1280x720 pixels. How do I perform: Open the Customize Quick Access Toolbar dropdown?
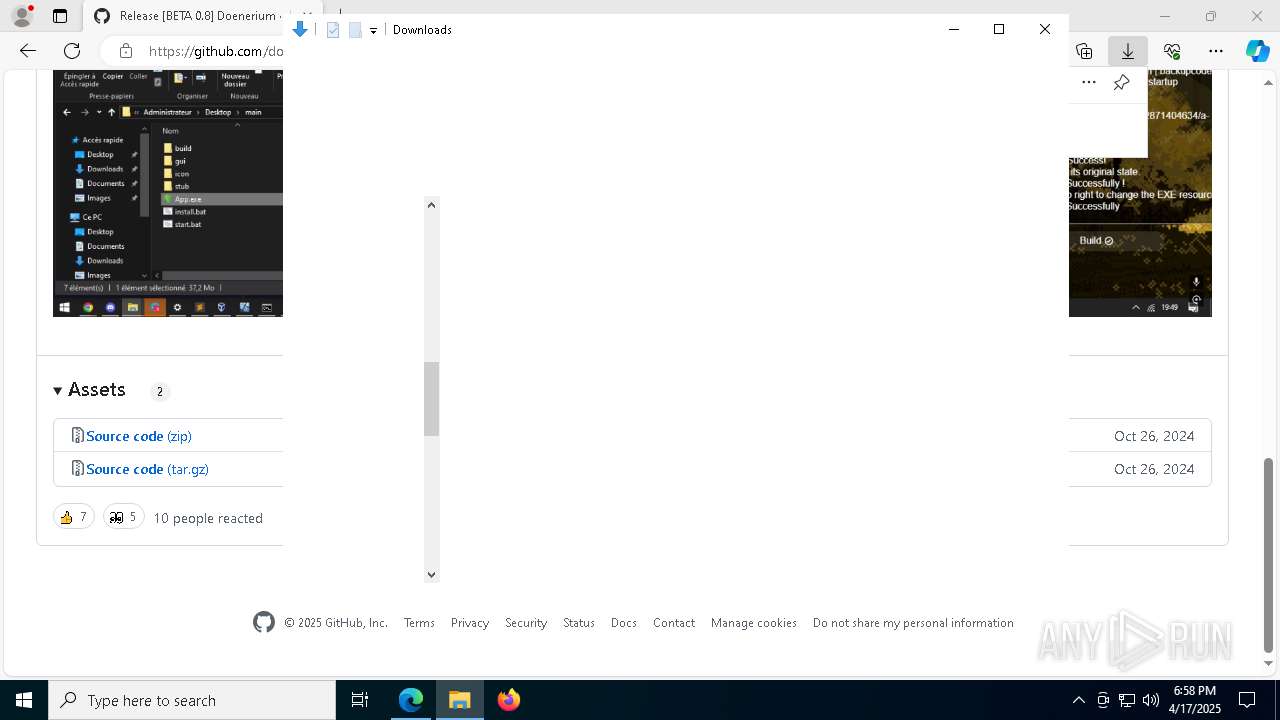coord(373,31)
